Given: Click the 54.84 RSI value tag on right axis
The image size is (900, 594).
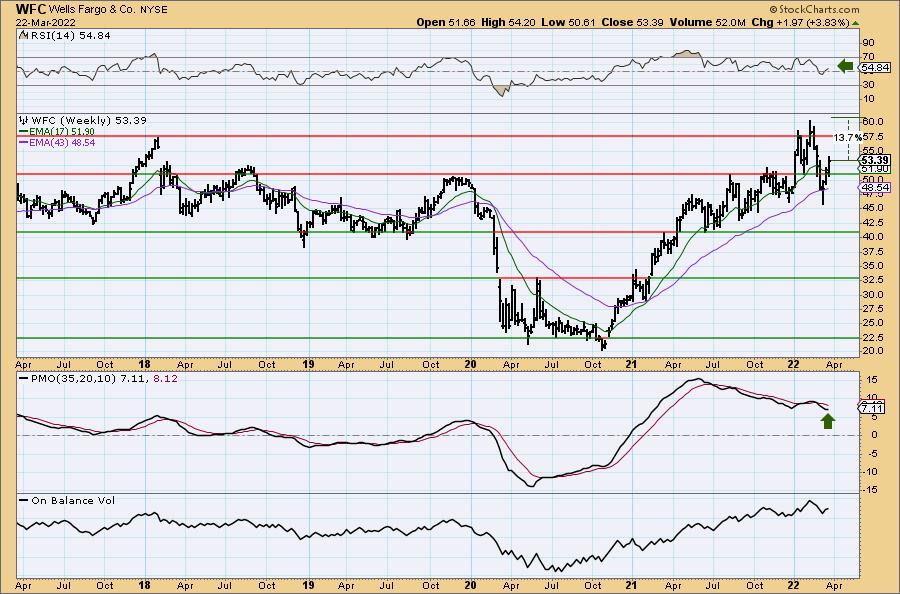Looking at the screenshot, I should coord(874,68).
